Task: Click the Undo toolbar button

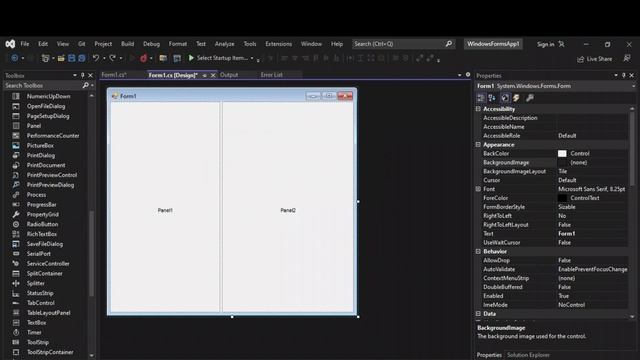Action: (96, 58)
